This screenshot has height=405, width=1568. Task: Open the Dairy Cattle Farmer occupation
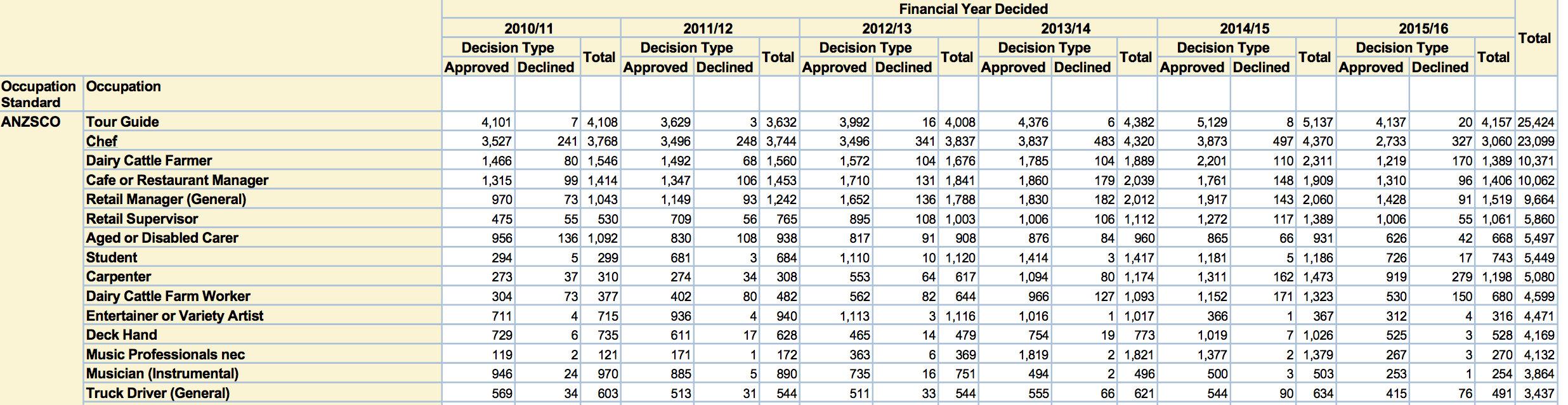tap(149, 160)
